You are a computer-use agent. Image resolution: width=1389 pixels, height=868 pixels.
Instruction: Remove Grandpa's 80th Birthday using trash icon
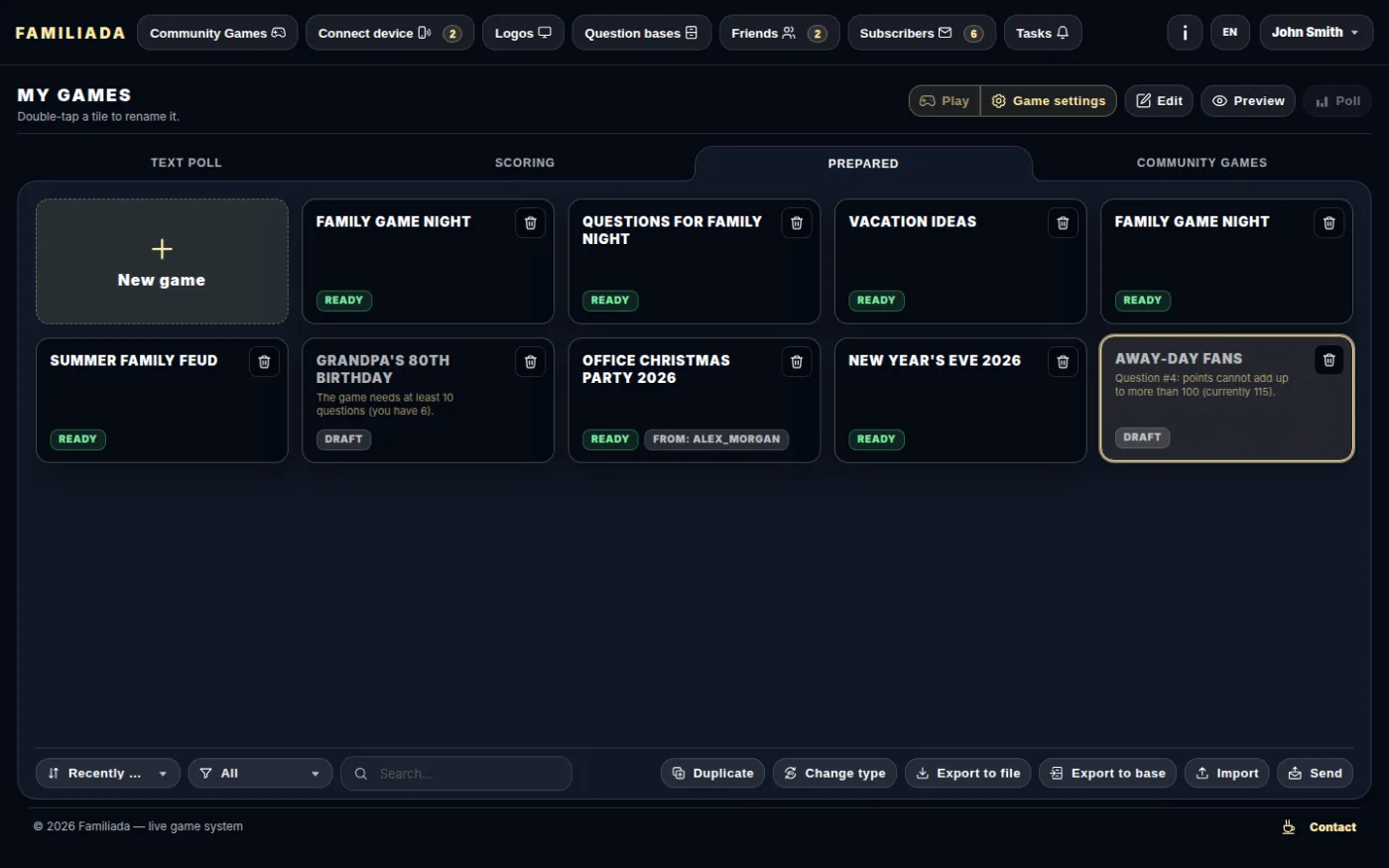click(531, 362)
